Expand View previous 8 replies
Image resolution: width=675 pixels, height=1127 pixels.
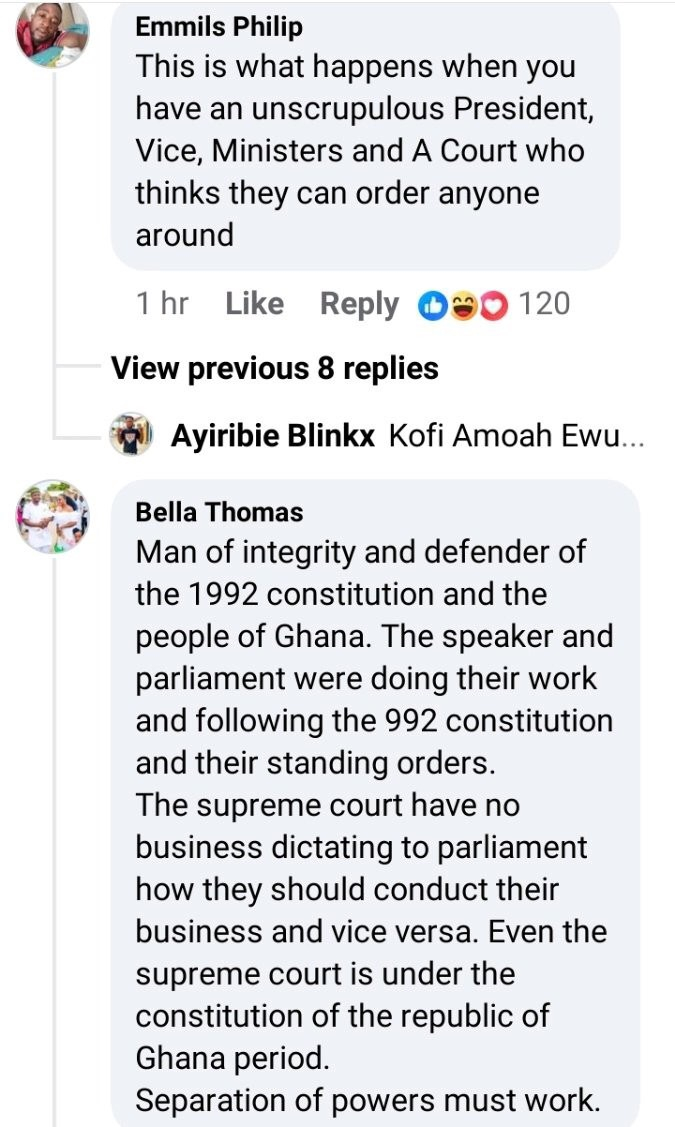coord(274,369)
